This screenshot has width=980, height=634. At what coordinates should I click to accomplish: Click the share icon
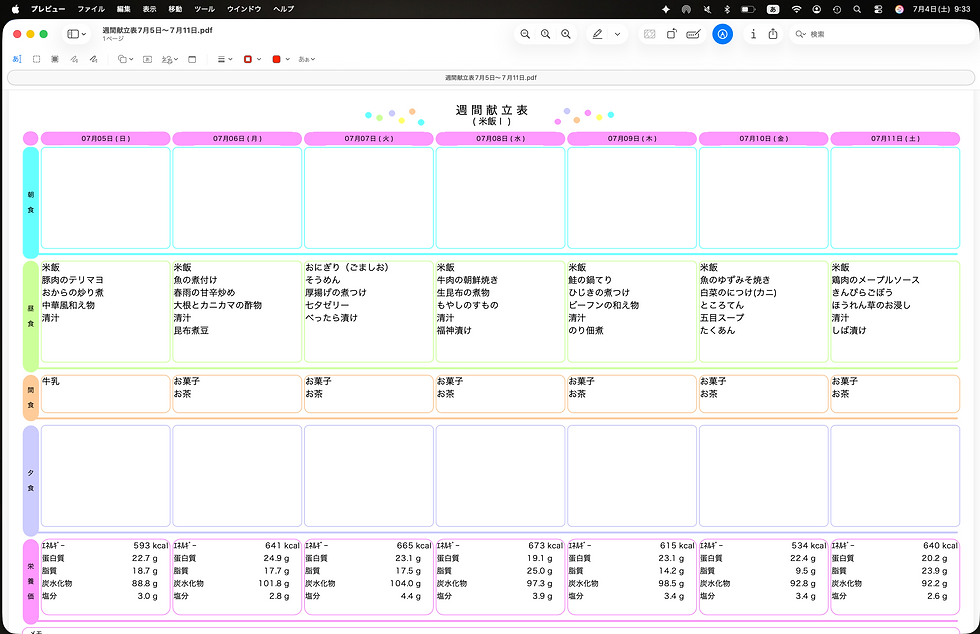click(773, 34)
